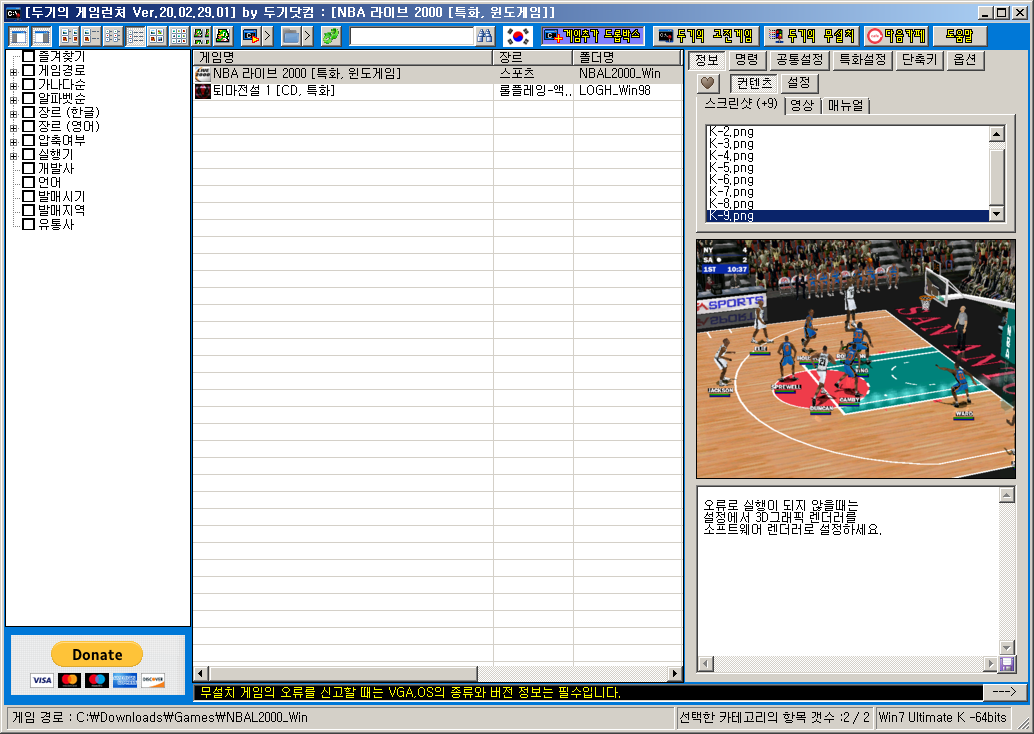Expand the 장르 (한글) tree node
1034x734 pixels.
(13, 114)
